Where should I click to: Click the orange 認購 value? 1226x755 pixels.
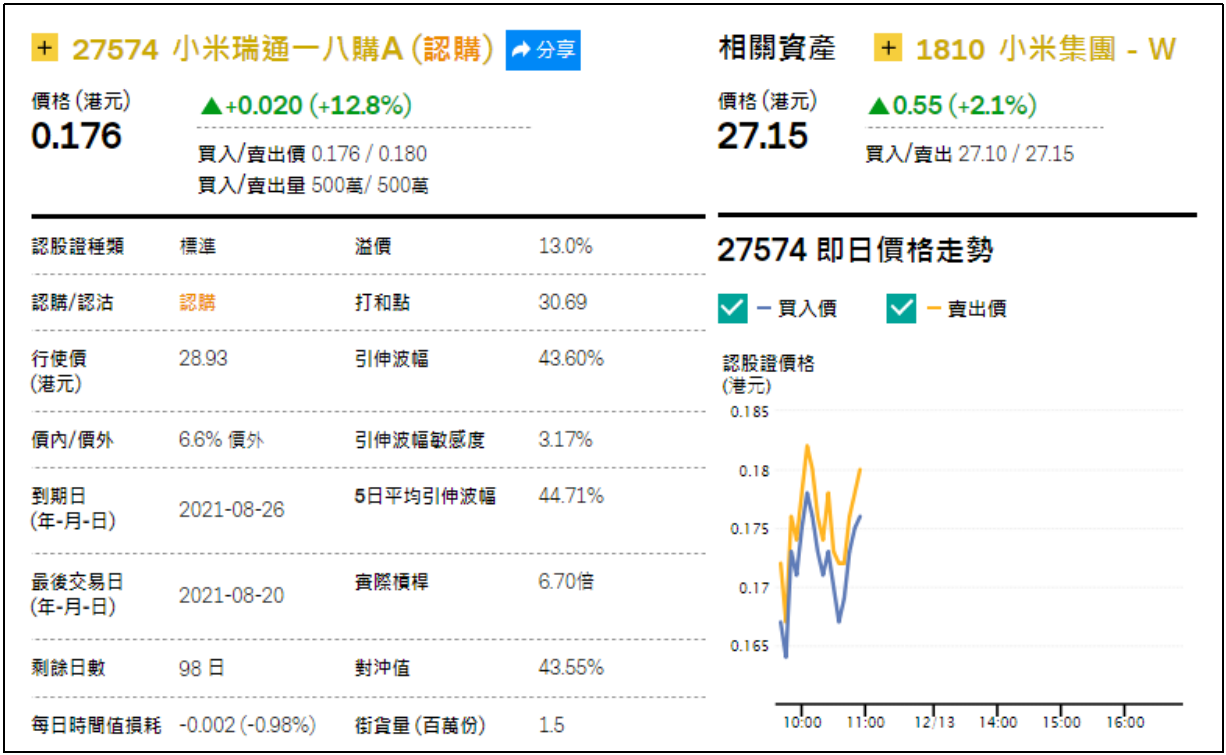[x=198, y=302]
